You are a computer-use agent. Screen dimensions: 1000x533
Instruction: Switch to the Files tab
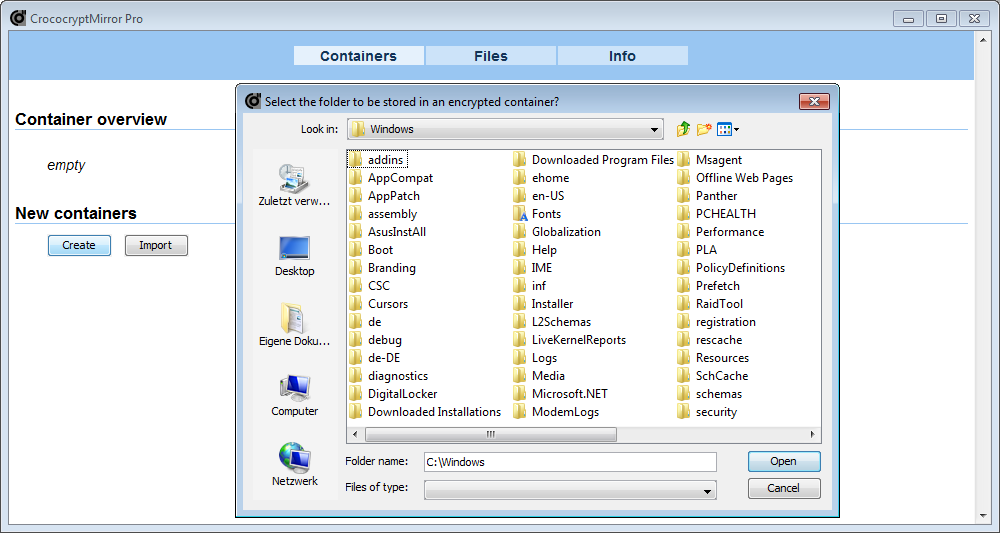tap(490, 56)
